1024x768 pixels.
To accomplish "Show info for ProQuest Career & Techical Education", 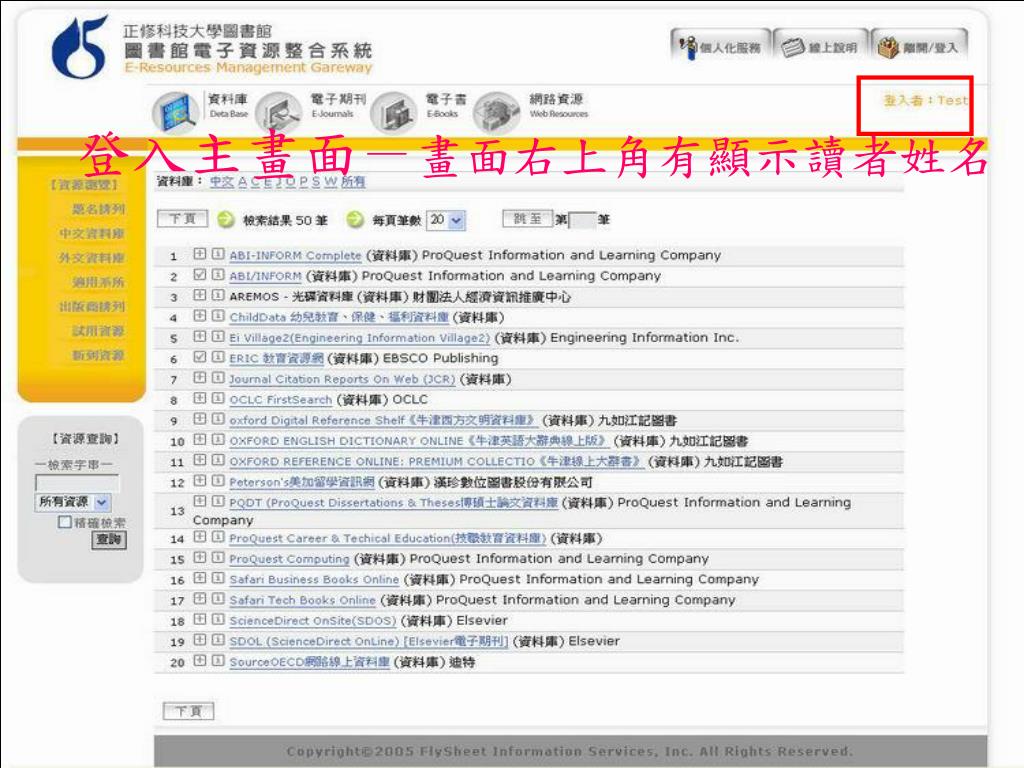I will [x=218, y=537].
